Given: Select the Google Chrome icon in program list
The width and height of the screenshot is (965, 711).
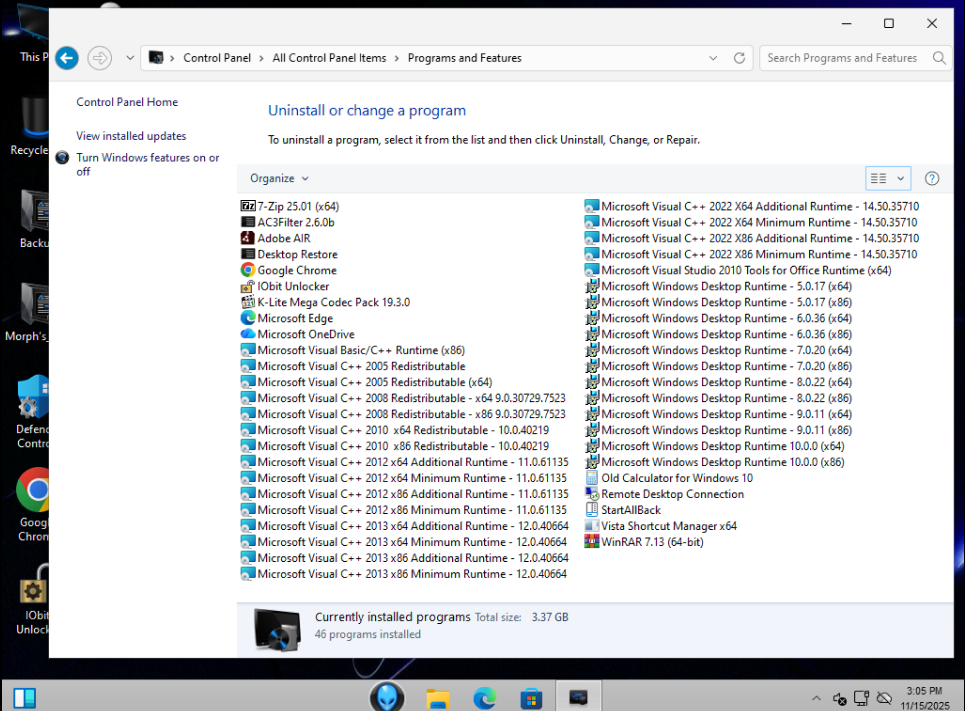Looking at the screenshot, I should (x=248, y=270).
